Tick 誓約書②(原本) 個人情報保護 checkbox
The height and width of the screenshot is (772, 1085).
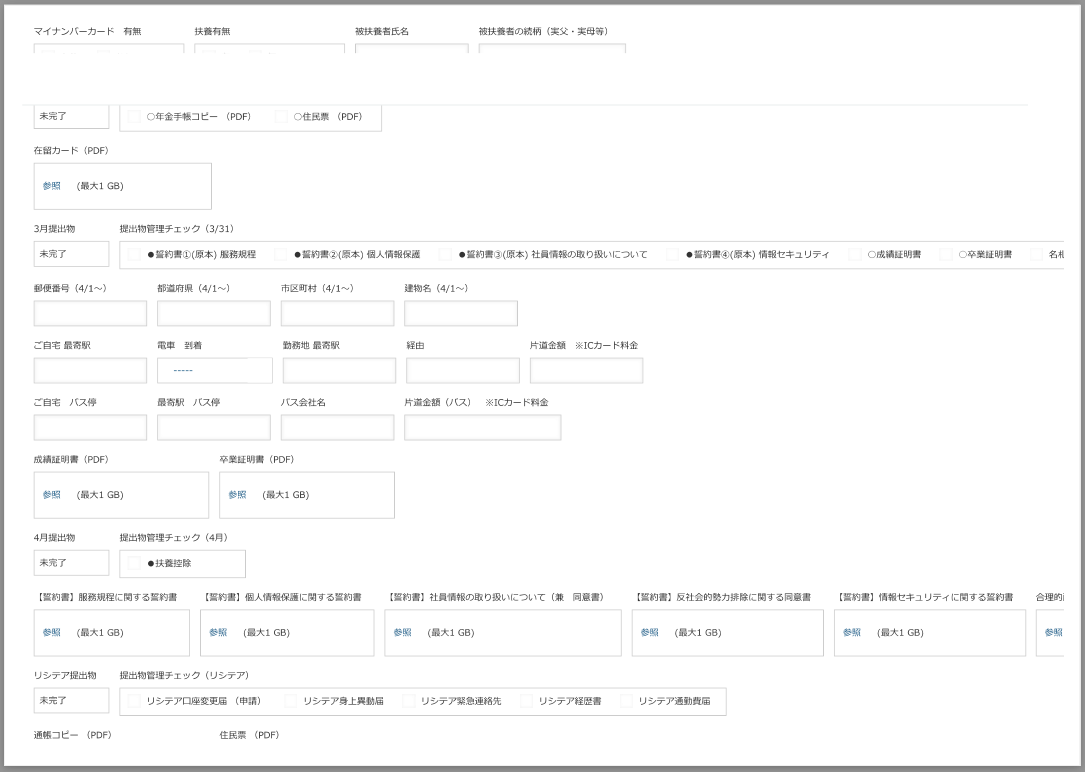281,255
